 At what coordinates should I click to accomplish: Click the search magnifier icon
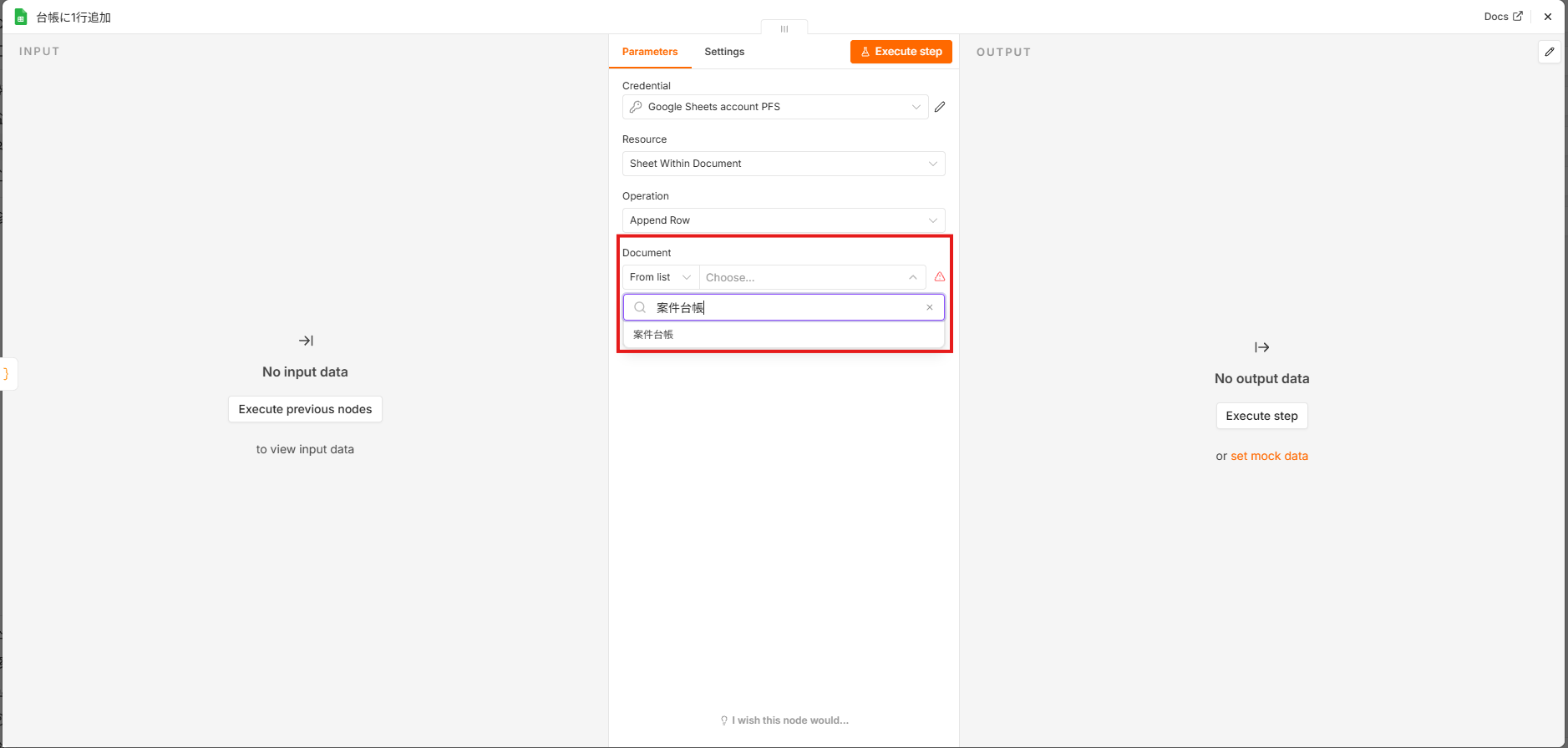point(640,307)
